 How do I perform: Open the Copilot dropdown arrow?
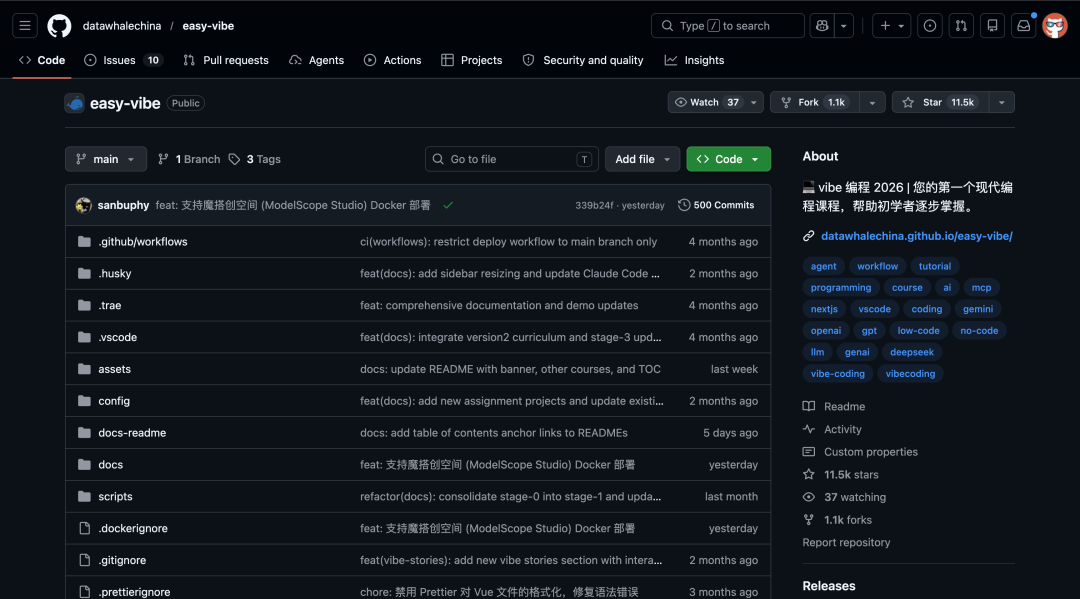coord(844,26)
